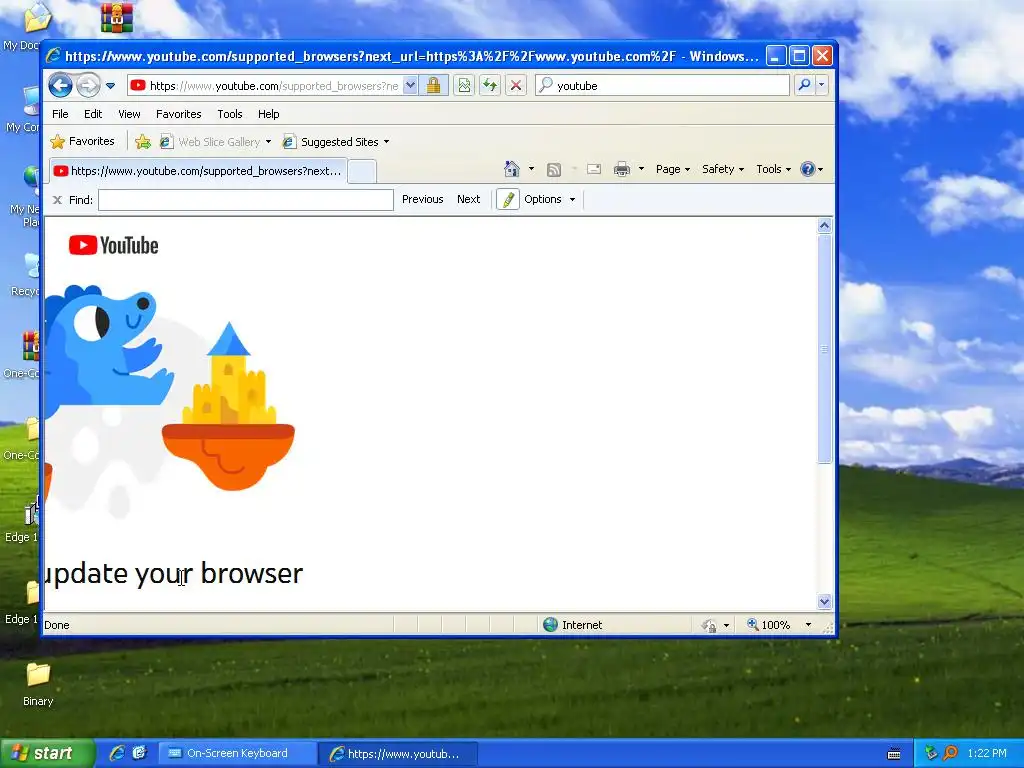This screenshot has width=1024, height=768.
Task: Click the vertical scrollbar thumb
Action: (824, 349)
